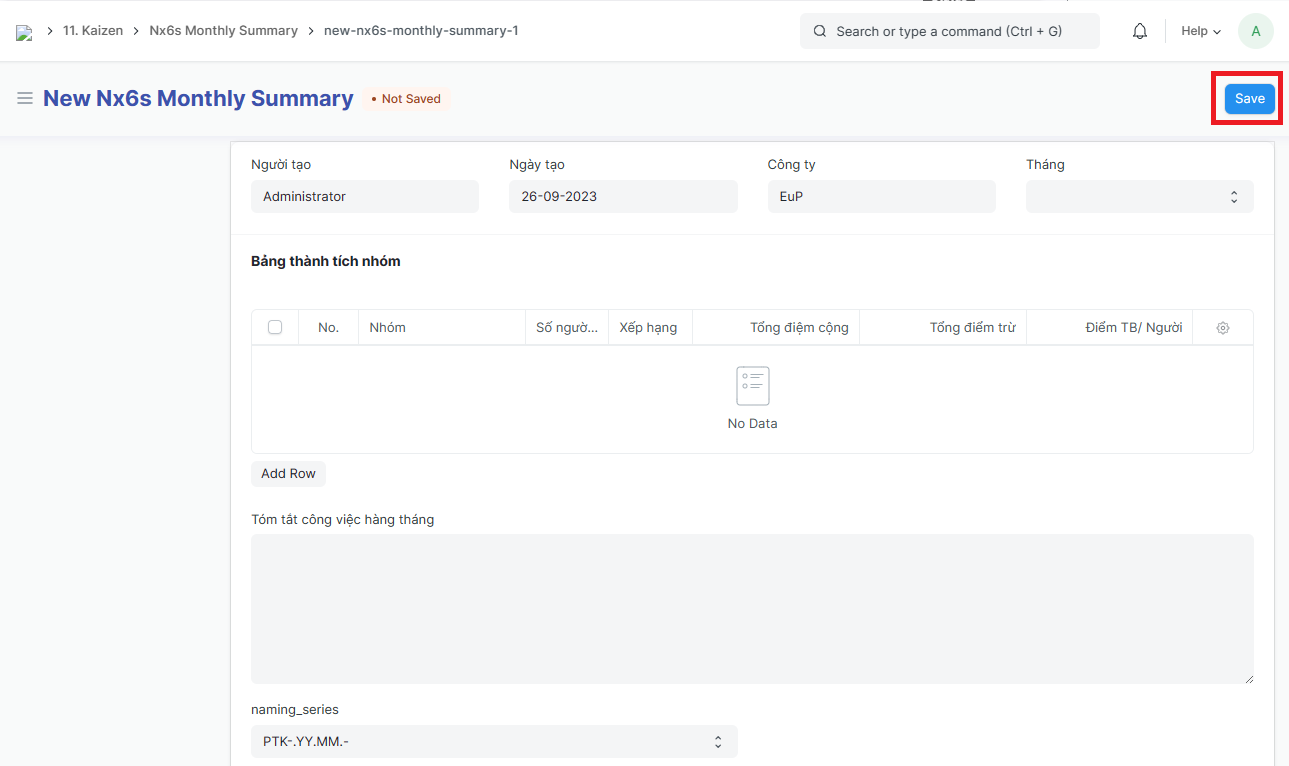Check the select-all rows checkbox
This screenshot has width=1289, height=766.
[x=275, y=327]
